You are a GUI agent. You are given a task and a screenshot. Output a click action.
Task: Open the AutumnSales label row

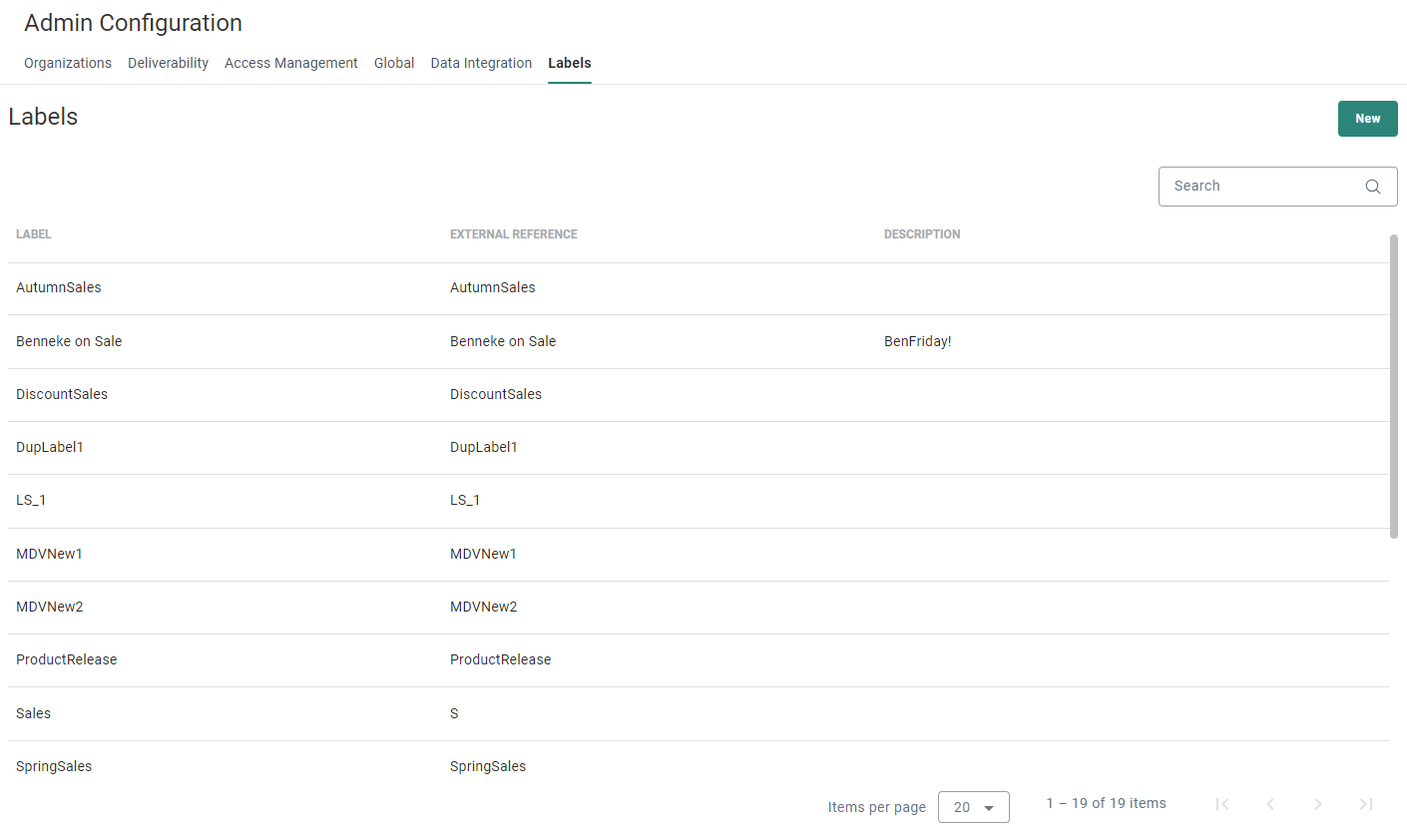coord(59,287)
